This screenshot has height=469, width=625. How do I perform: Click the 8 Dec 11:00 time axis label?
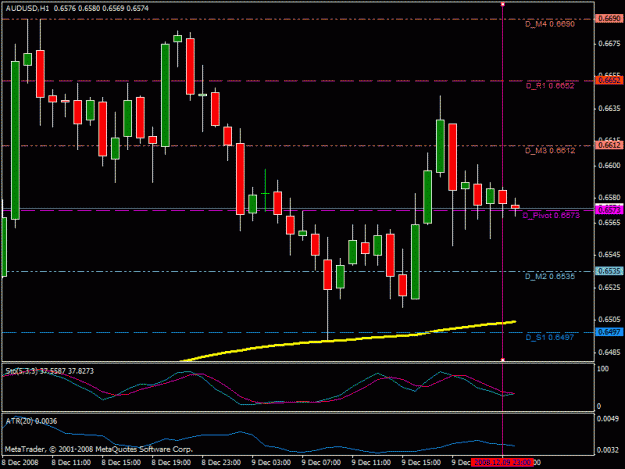pos(71,462)
